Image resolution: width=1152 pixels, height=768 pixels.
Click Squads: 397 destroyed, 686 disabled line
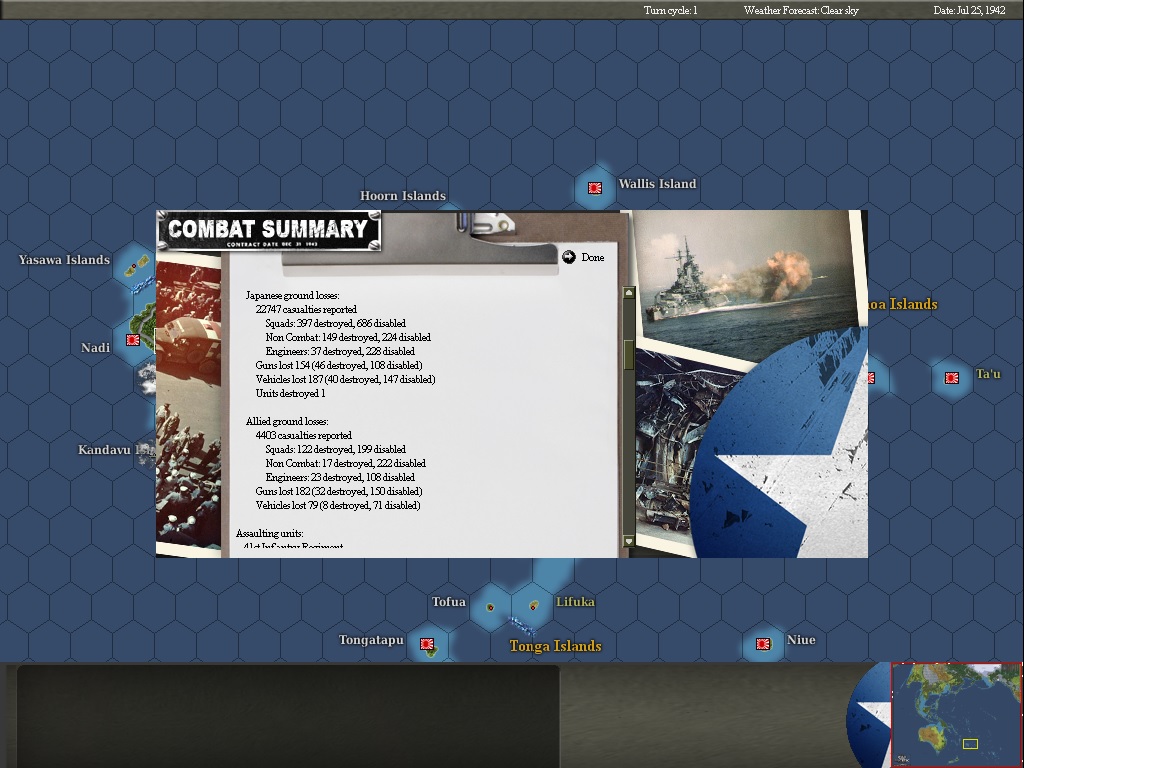(336, 323)
